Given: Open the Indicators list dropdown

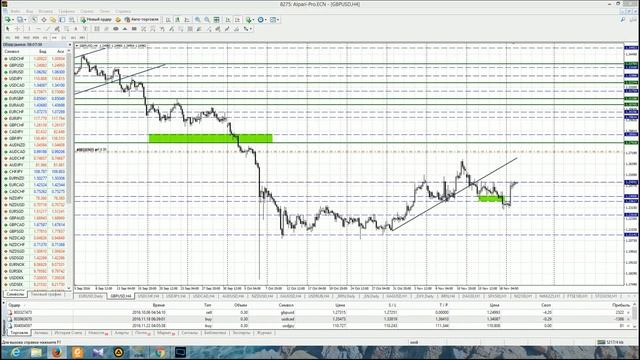Looking at the screenshot, I should tap(249, 20).
